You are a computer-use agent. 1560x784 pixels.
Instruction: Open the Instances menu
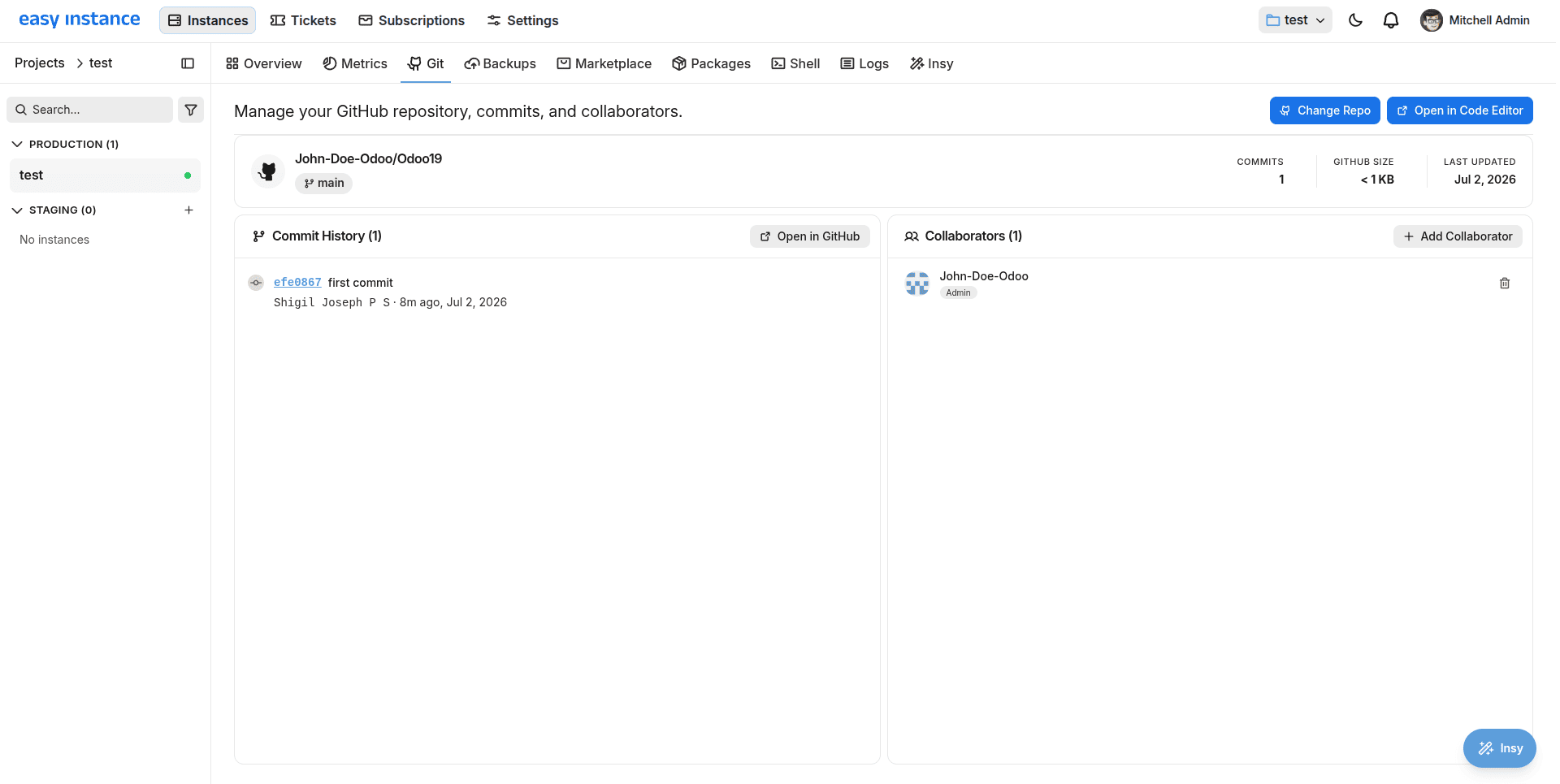(x=208, y=20)
